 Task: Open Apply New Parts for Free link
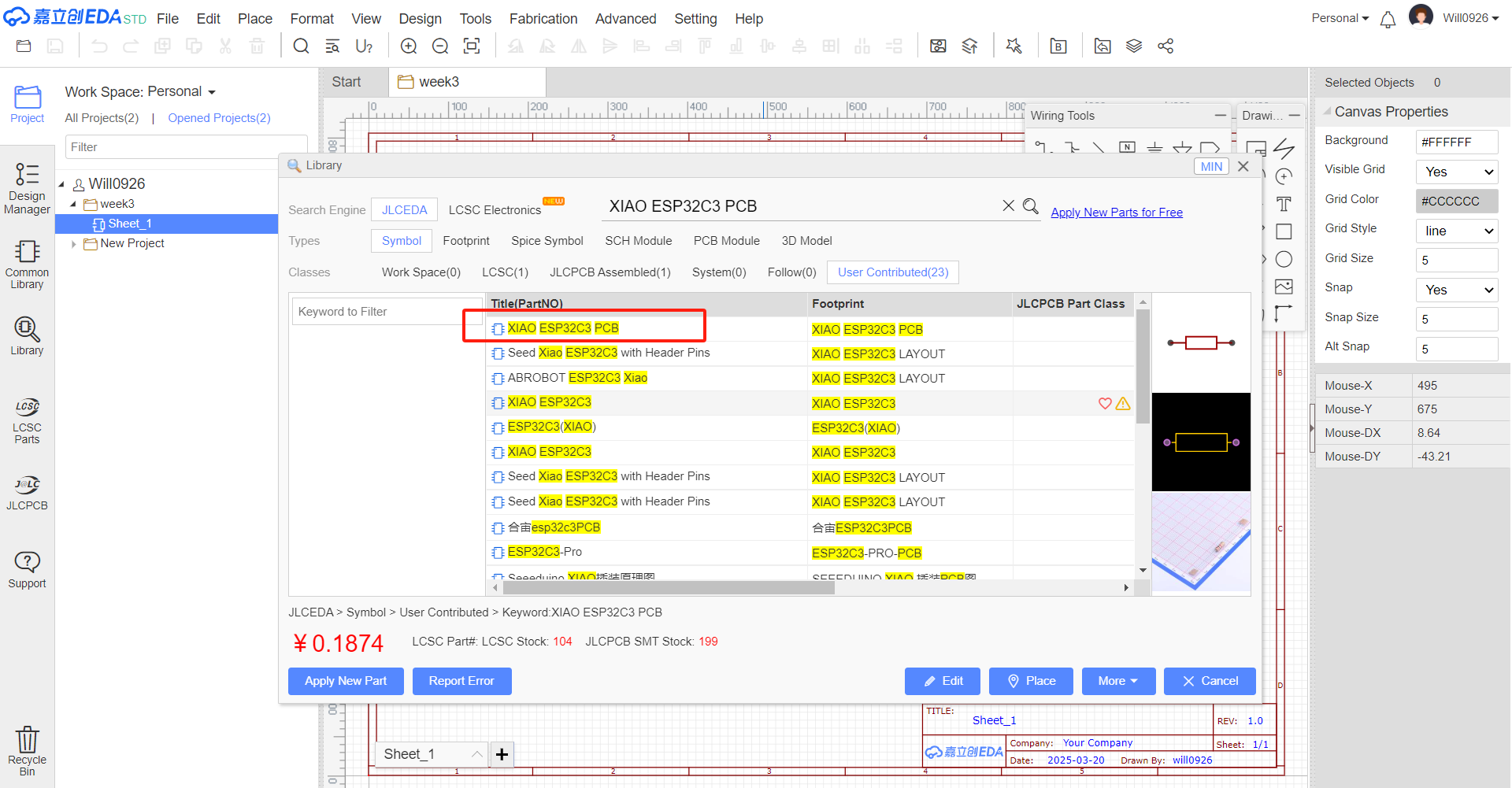click(1116, 213)
